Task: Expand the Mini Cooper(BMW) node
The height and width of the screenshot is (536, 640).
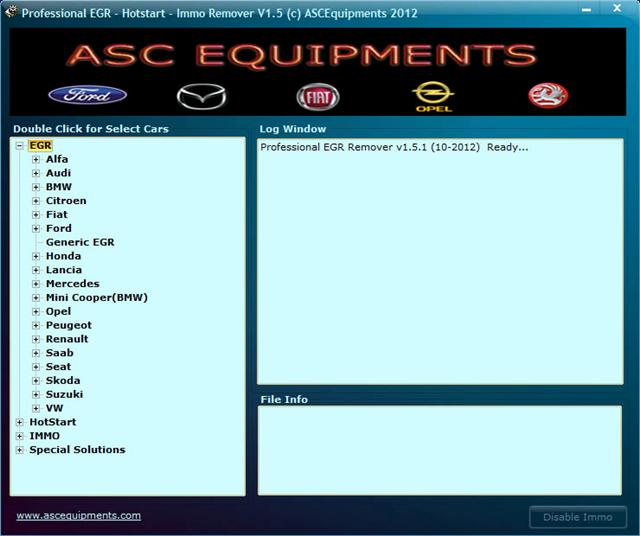Action: coord(36,298)
